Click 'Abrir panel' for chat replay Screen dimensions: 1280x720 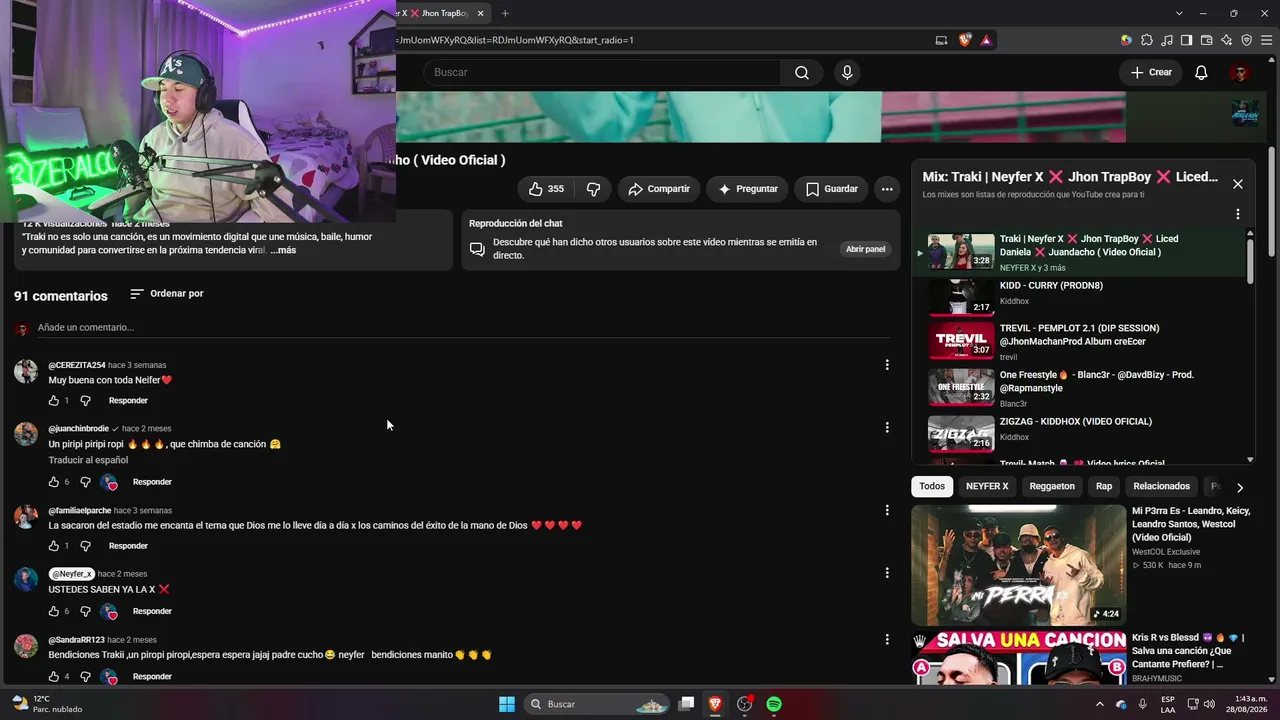[866, 249]
